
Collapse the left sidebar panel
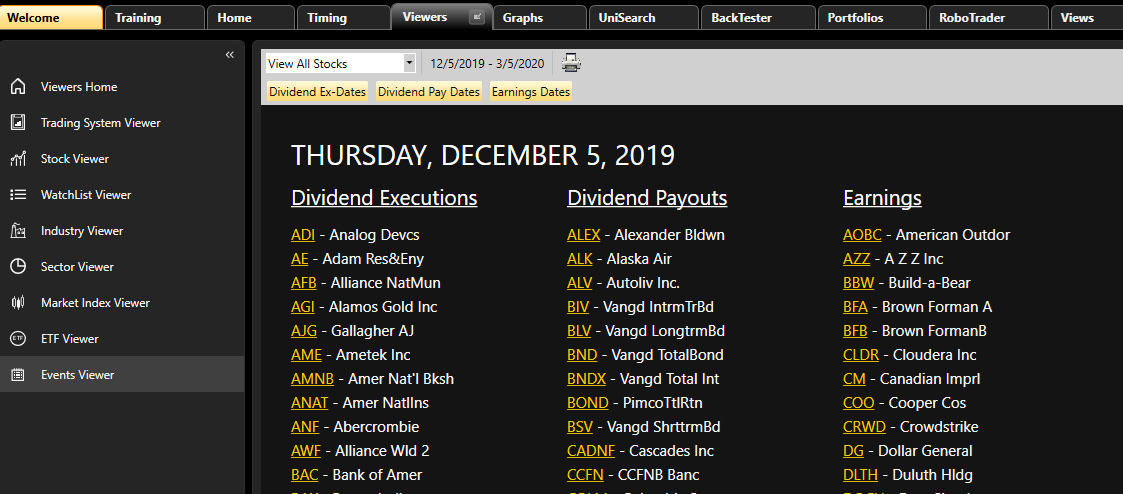(x=229, y=55)
